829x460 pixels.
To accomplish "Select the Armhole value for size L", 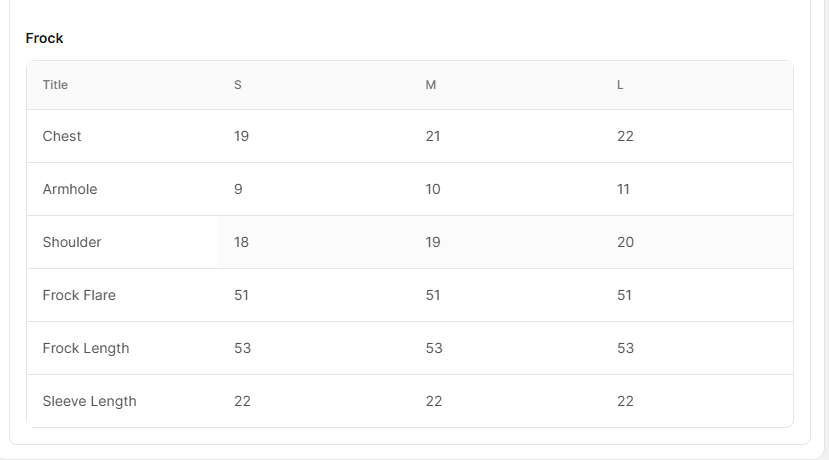I will click(624, 189).
